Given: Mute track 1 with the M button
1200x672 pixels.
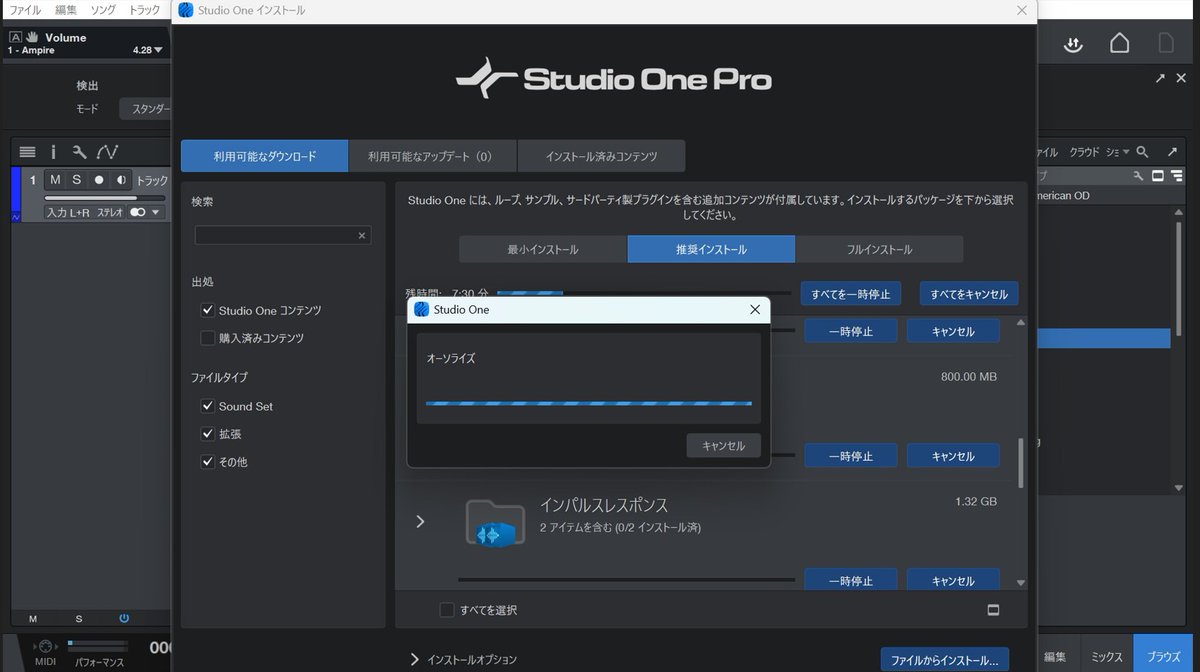Looking at the screenshot, I should 55,180.
